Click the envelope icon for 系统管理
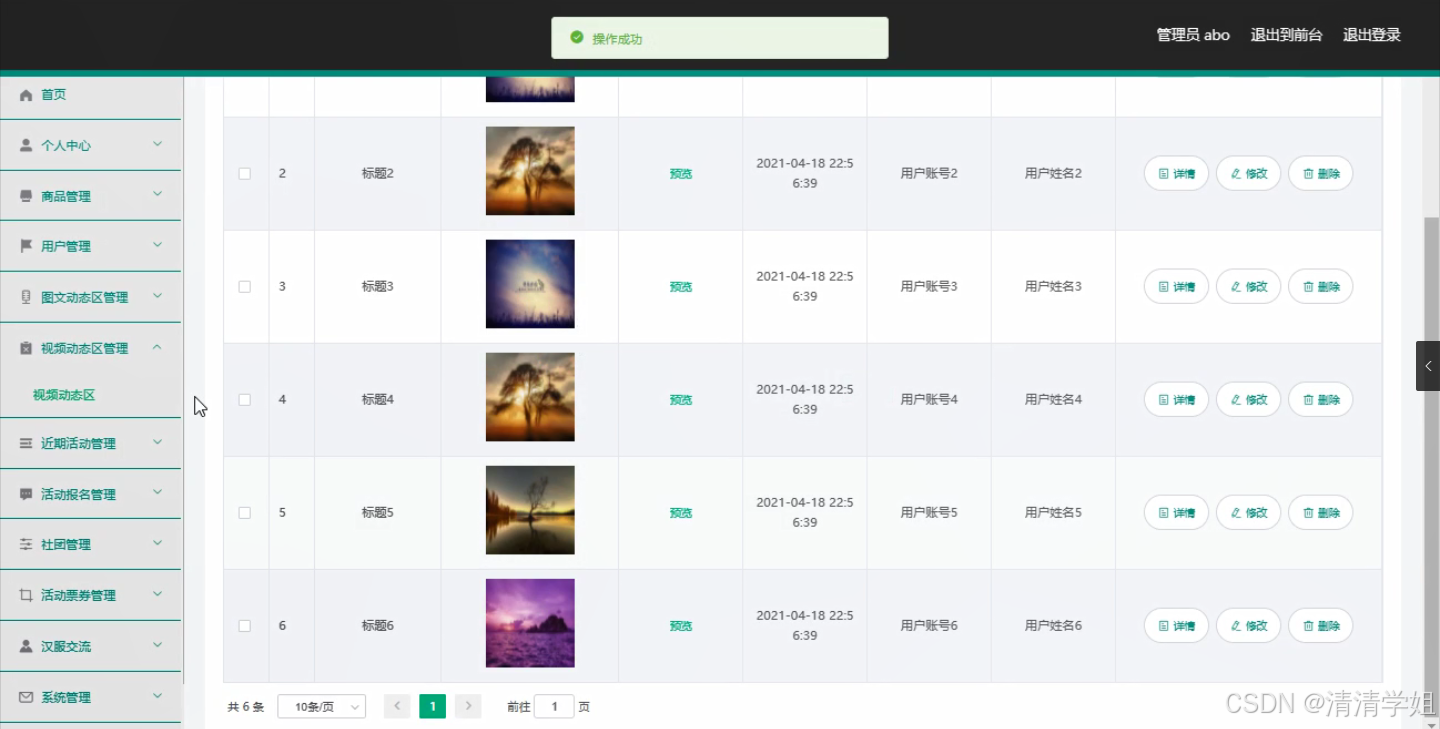This screenshot has width=1440, height=729. pos(27,697)
